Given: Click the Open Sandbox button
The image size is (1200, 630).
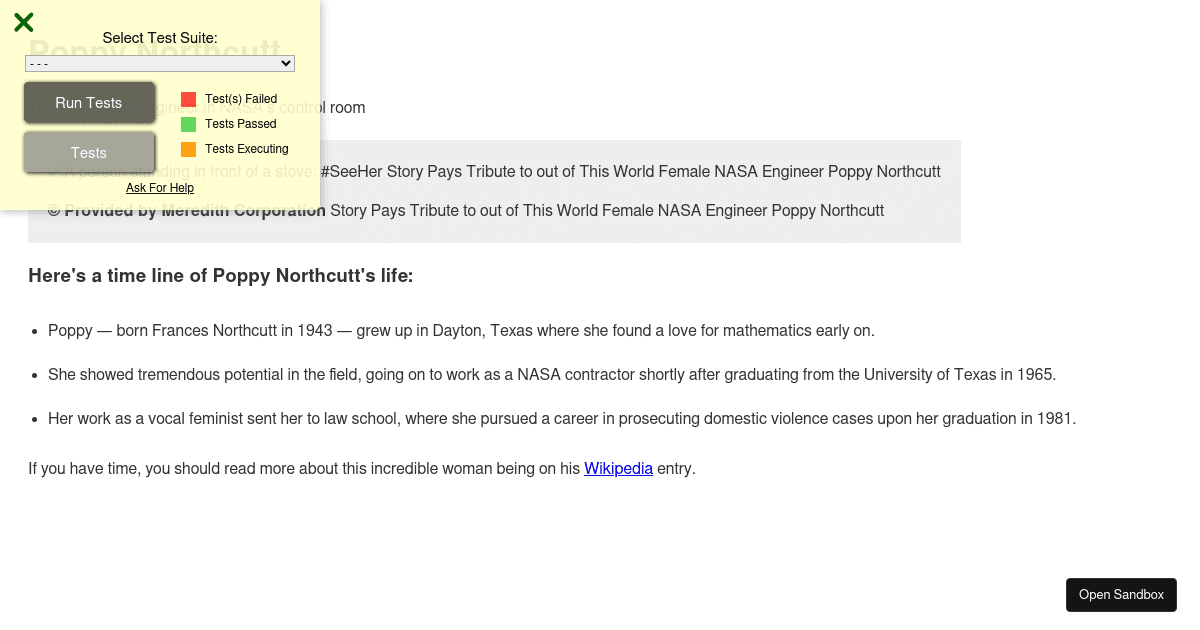Looking at the screenshot, I should pos(1121,595).
